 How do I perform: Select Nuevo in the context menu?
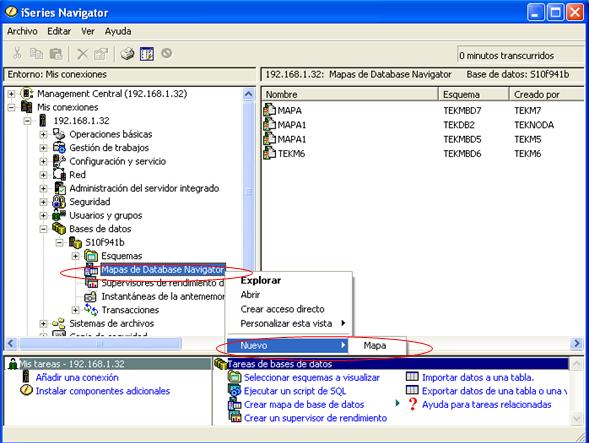(288, 345)
